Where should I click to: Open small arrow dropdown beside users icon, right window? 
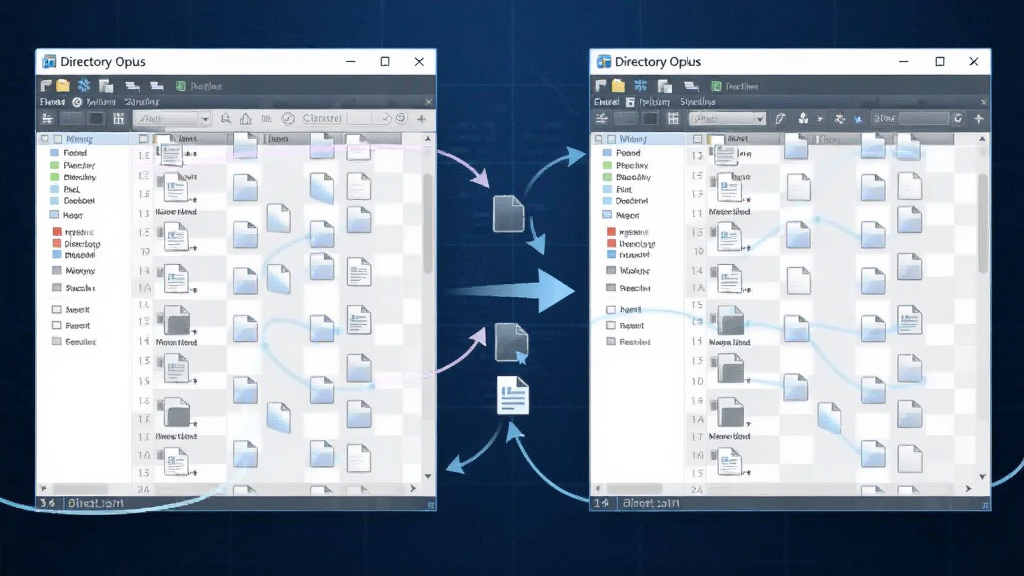(x=820, y=119)
